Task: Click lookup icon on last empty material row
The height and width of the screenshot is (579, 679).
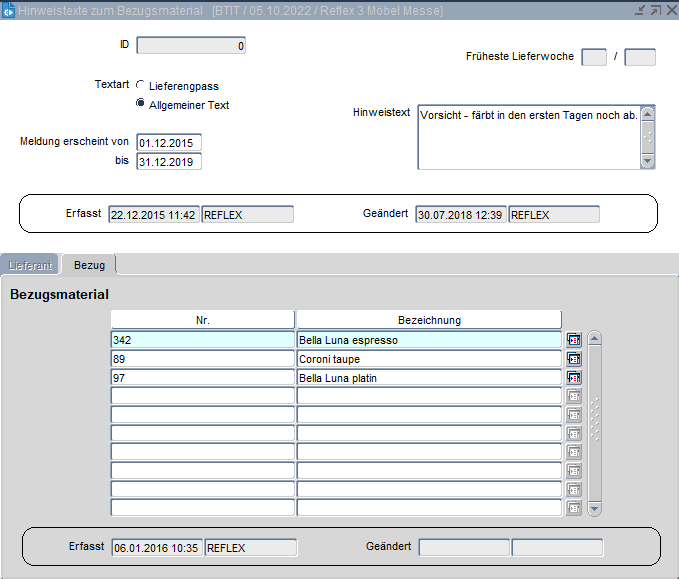Action: click(x=574, y=508)
